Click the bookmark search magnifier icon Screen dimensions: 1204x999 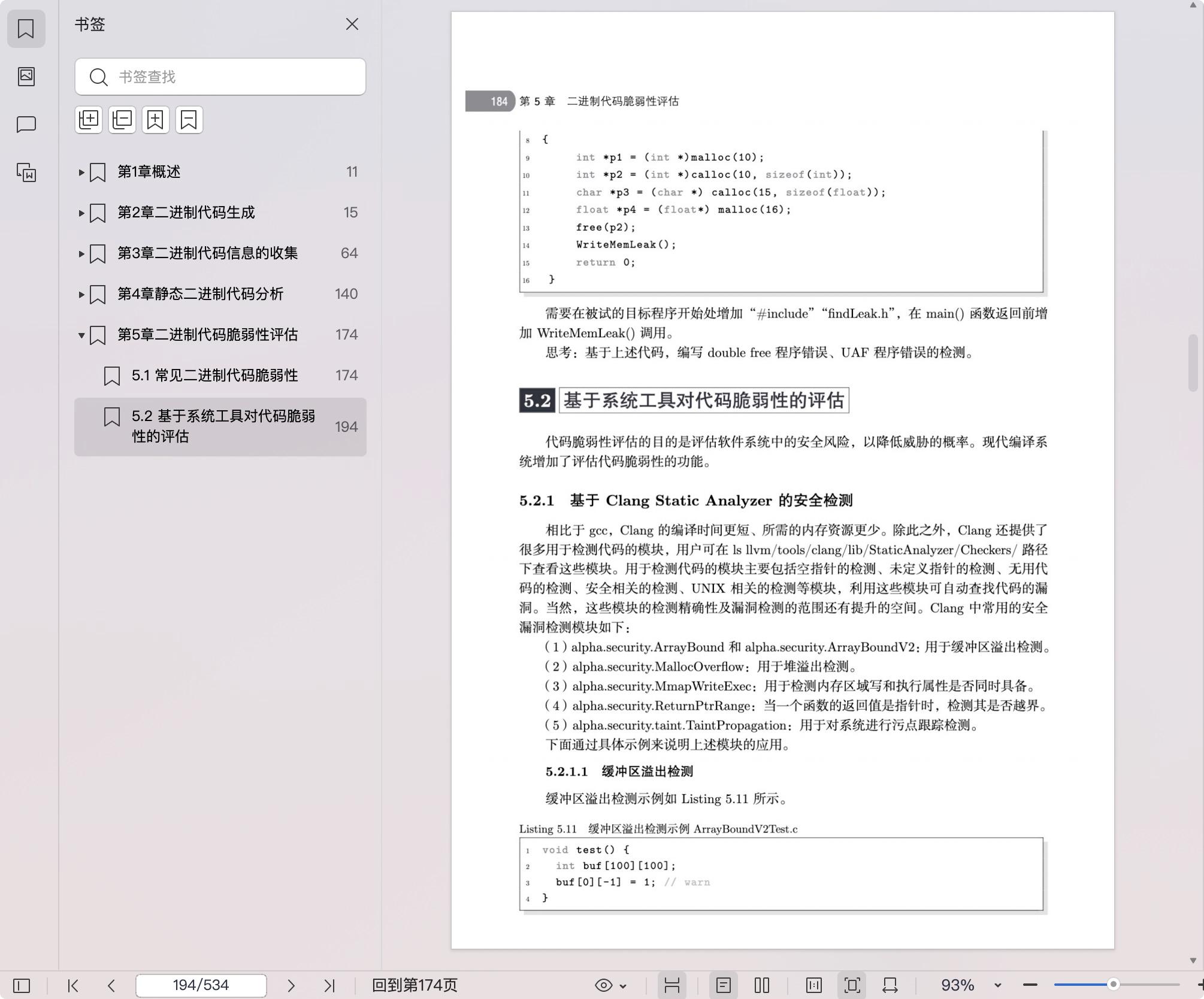click(x=98, y=77)
